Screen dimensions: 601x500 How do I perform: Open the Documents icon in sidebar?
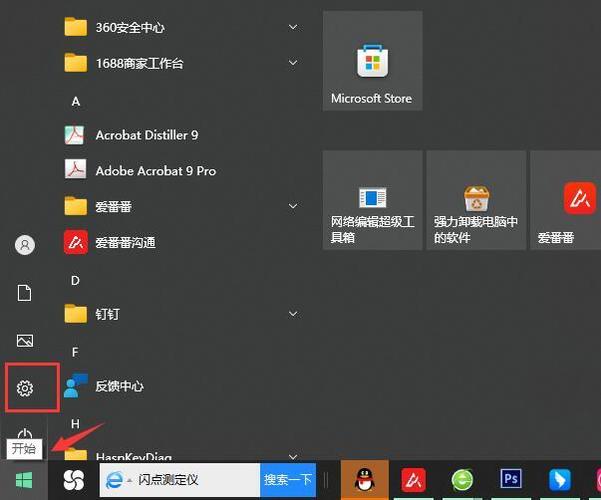pyautogui.click(x=25, y=293)
